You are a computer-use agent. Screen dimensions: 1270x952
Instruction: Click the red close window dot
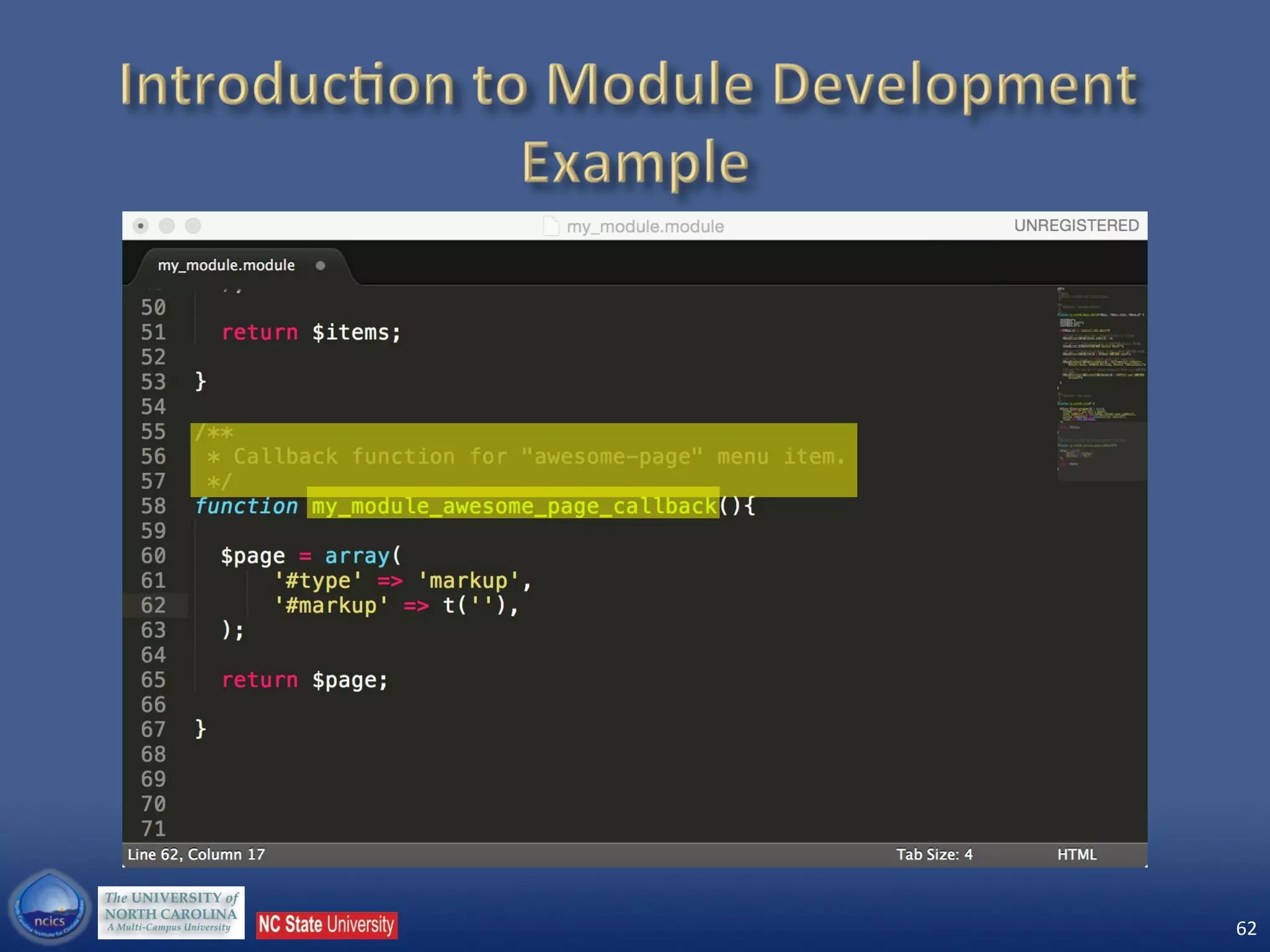click(141, 226)
